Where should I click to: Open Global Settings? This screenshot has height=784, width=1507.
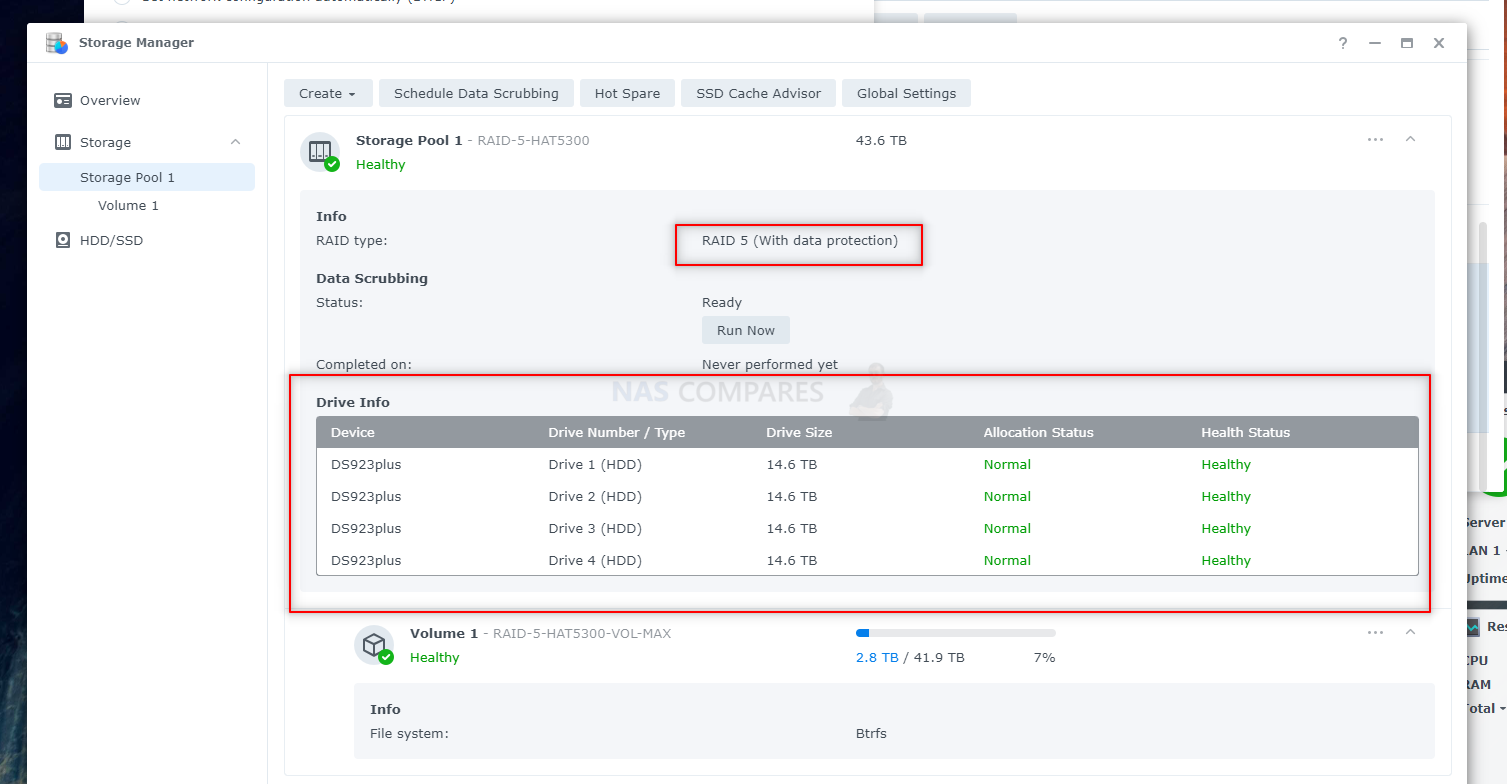906,93
